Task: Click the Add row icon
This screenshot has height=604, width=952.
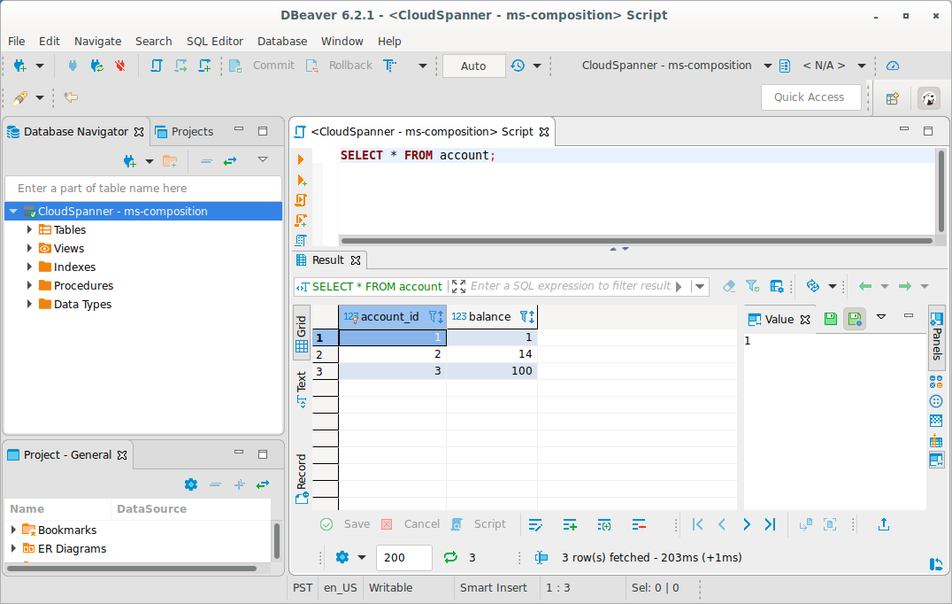Action: click(x=570, y=524)
